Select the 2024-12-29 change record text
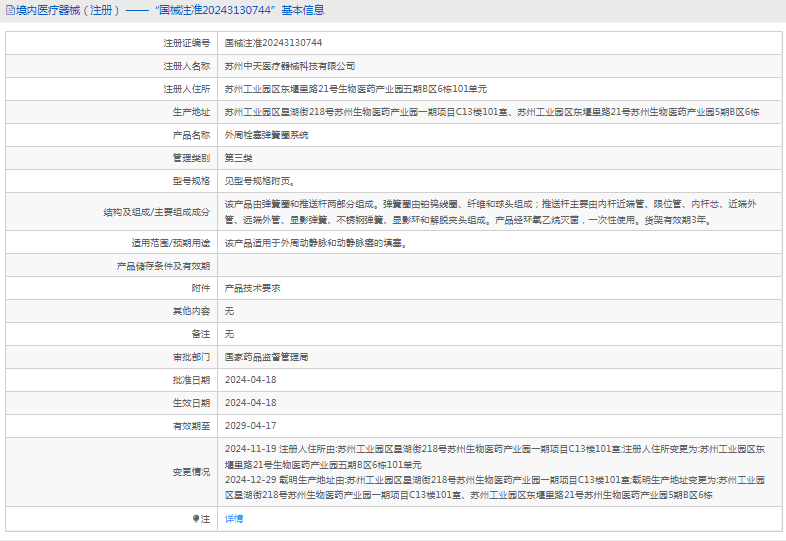The image size is (786, 541). click(x=495, y=488)
